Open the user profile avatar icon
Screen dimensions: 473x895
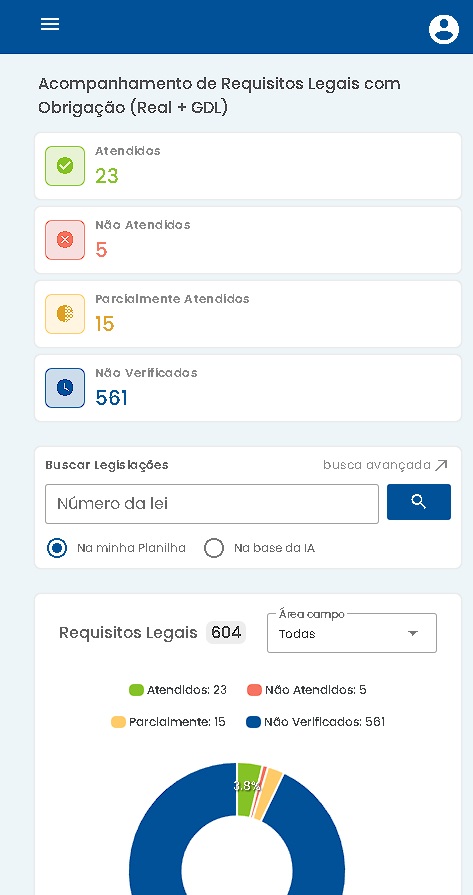click(443, 29)
